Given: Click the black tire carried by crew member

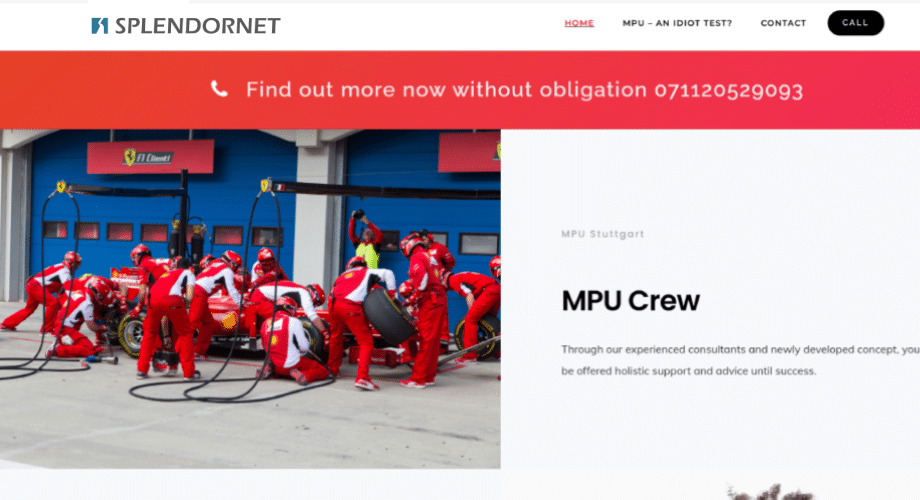Looking at the screenshot, I should (388, 316).
